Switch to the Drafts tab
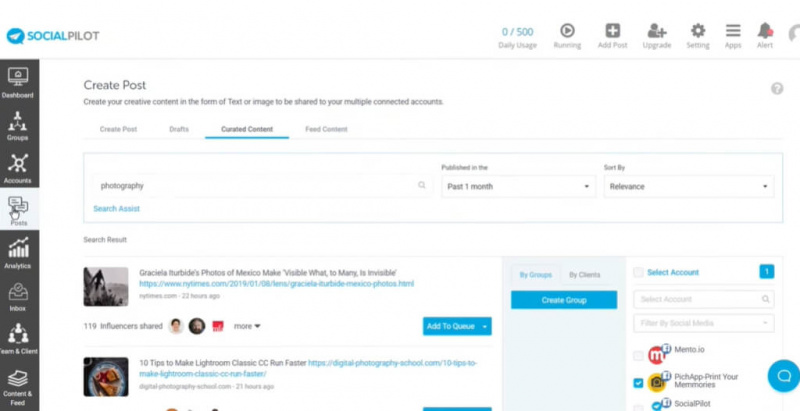This screenshot has width=800, height=411. point(179,129)
